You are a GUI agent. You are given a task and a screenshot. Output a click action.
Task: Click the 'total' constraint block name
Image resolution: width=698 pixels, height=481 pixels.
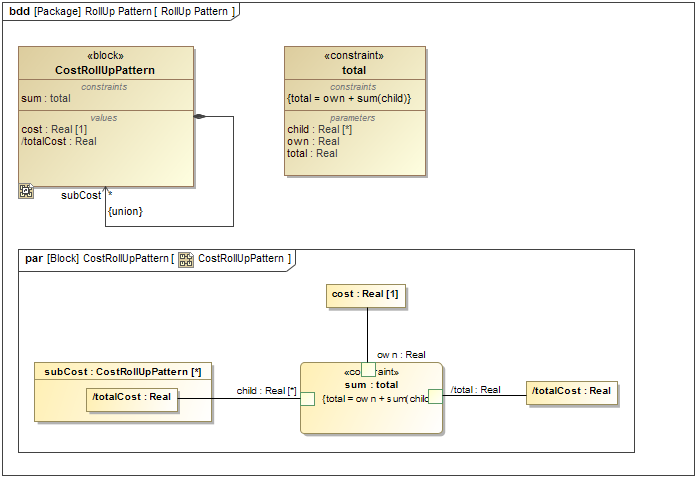[354, 71]
